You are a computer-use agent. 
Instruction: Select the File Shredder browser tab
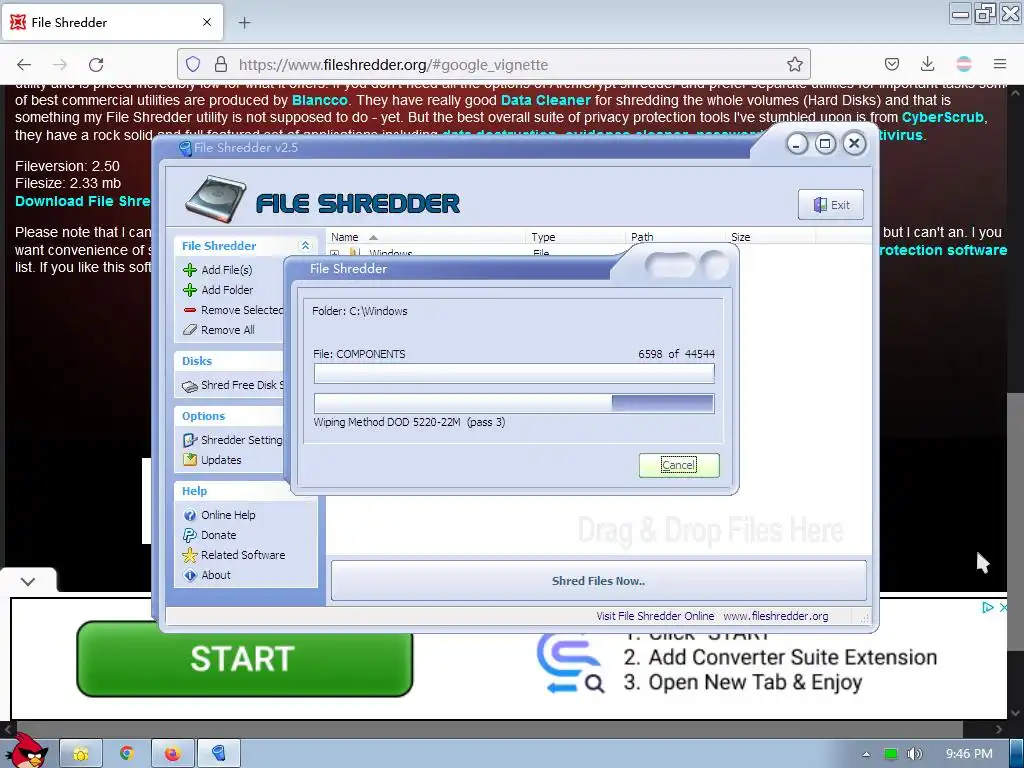pyautogui.click(x=112, y=22)
